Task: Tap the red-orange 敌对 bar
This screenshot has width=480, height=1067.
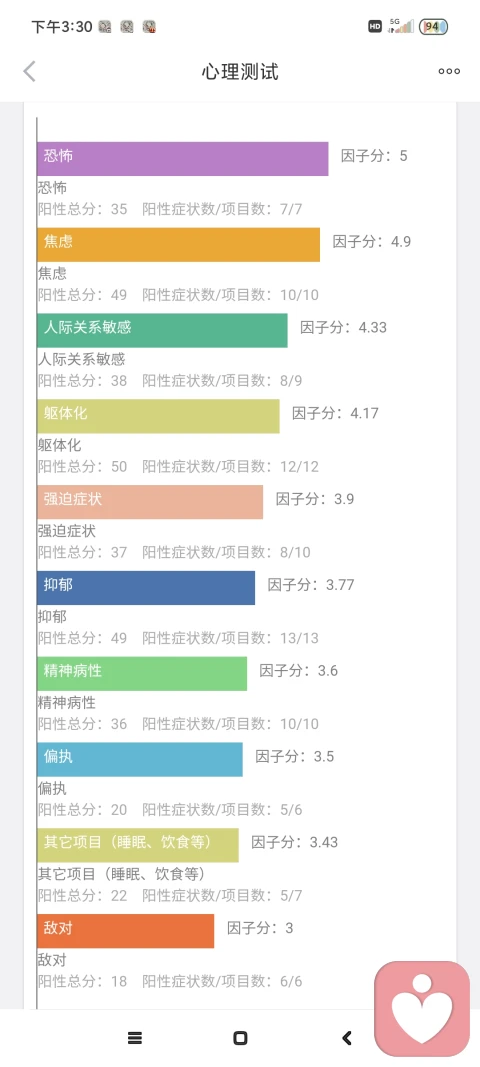Action: click(x=125, y=930)
